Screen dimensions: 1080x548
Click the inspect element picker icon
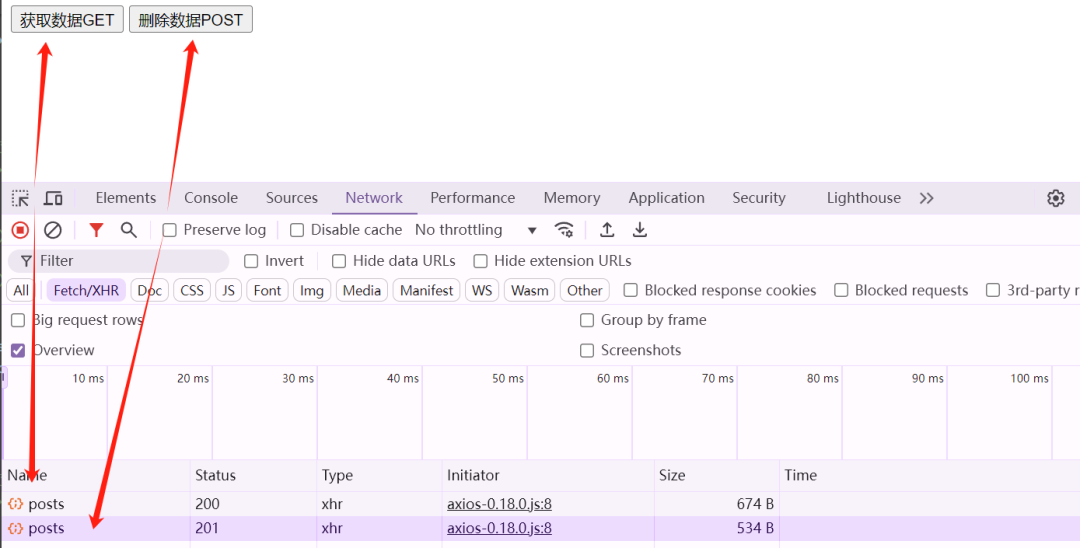click(20, 198)
